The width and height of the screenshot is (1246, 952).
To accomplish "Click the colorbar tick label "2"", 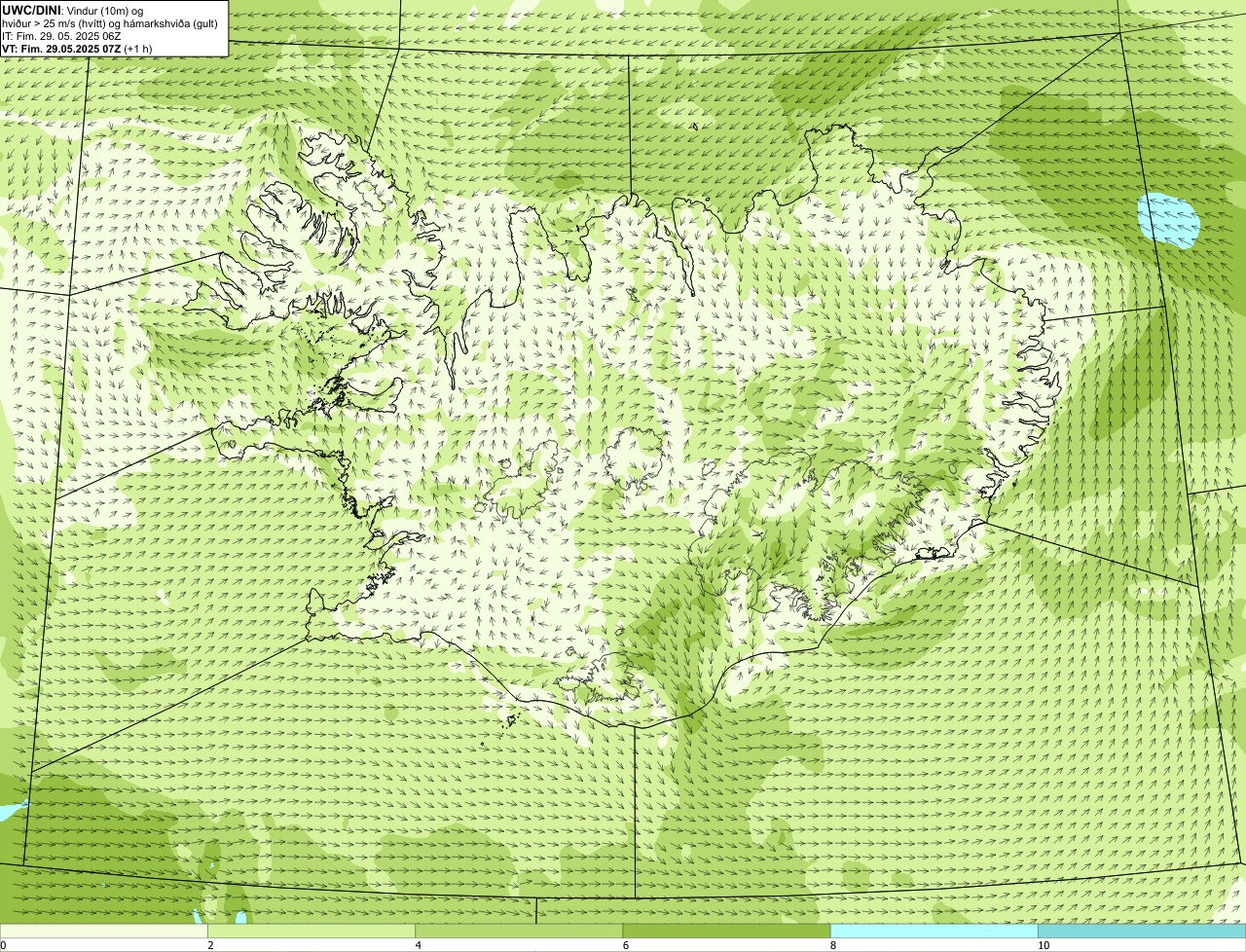I will 210,945.
